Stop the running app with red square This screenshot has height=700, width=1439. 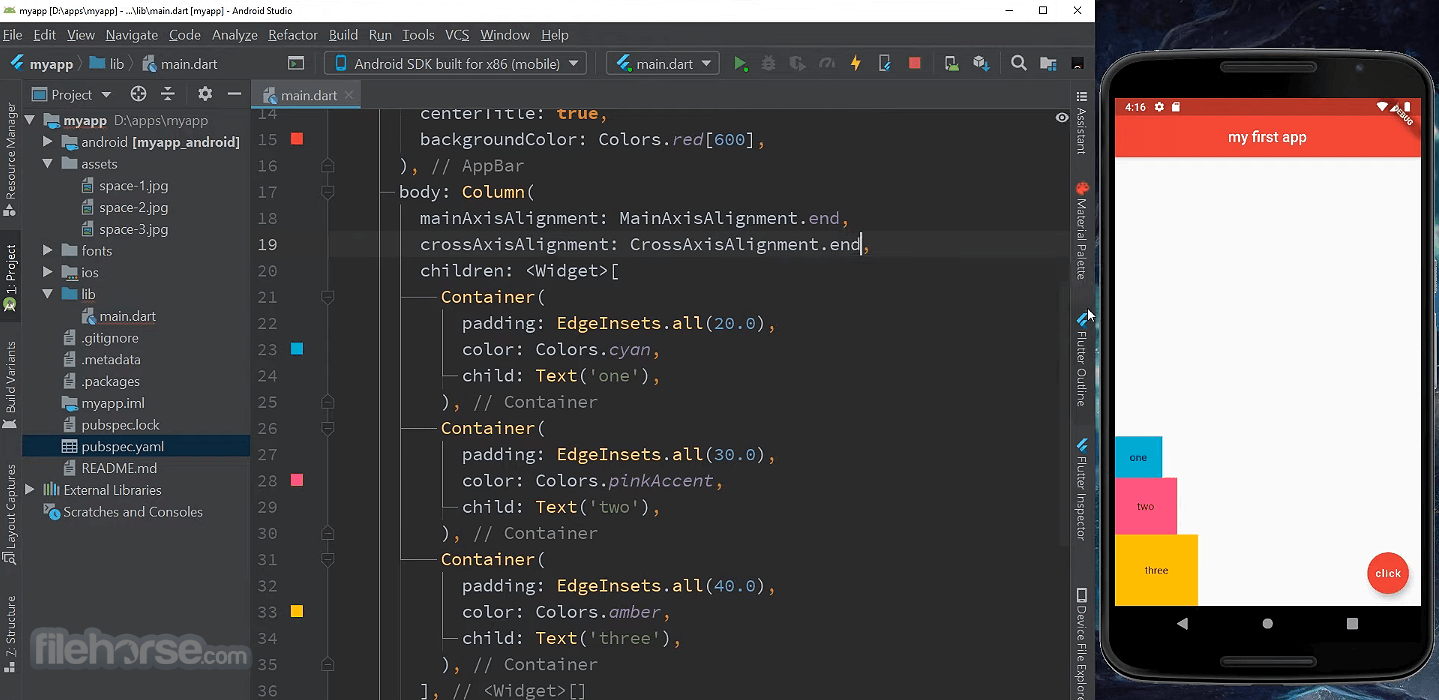click(914, 63)
